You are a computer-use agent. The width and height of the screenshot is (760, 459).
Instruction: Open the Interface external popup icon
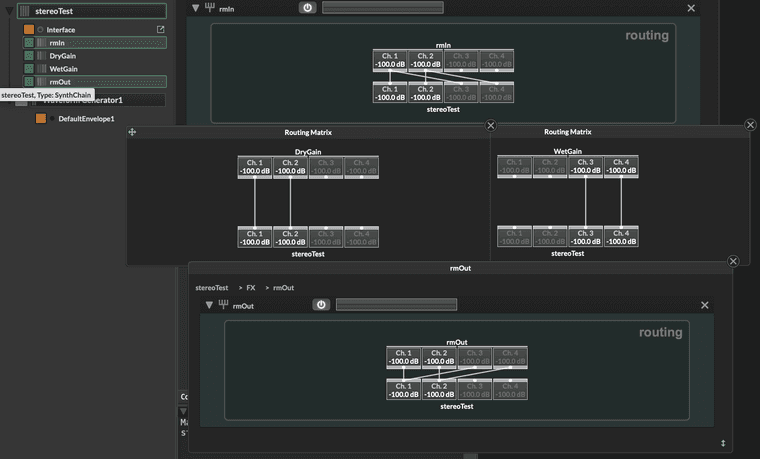click(x=160, y=30)
